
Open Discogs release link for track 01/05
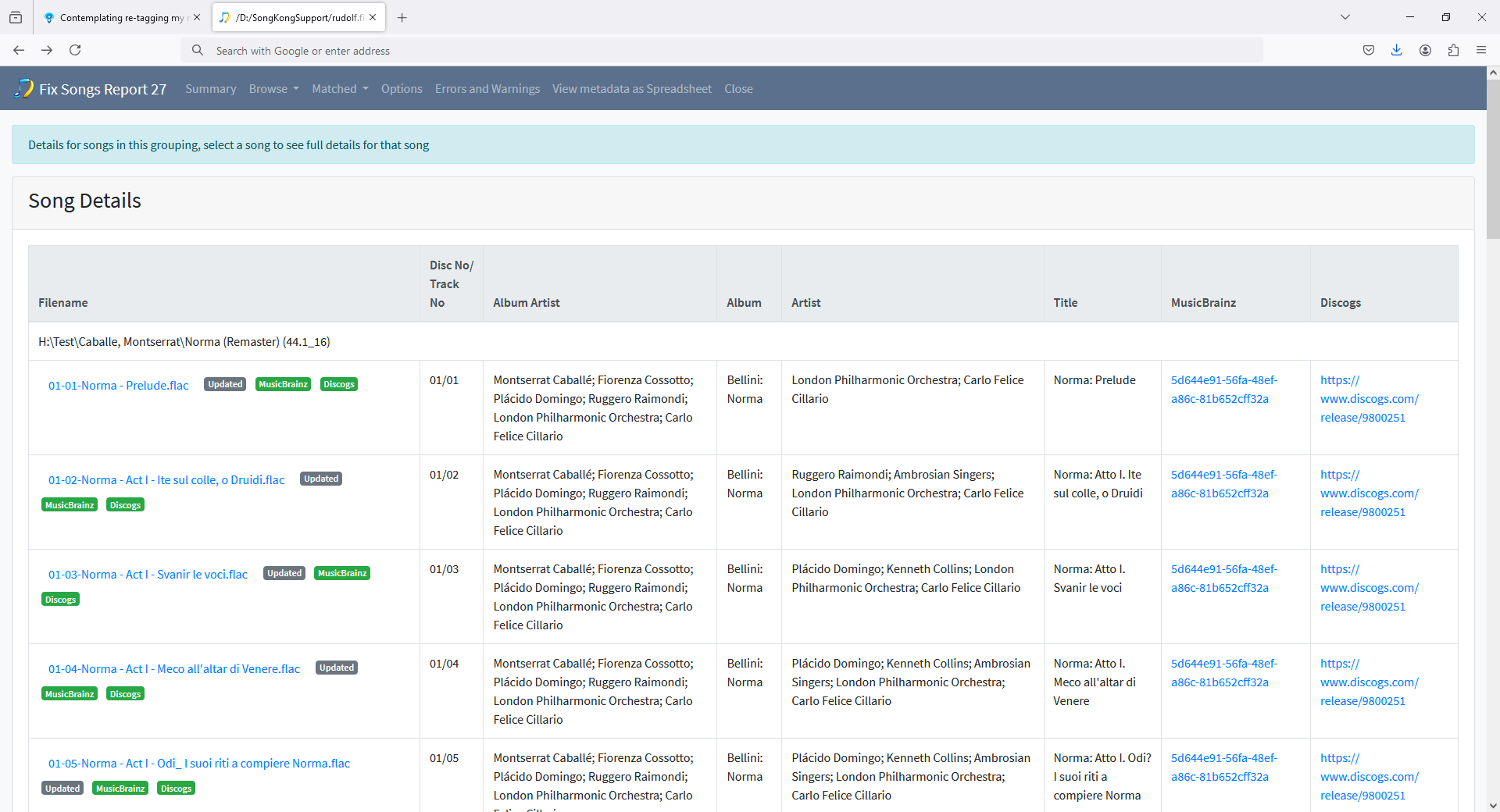point(1370,777)
